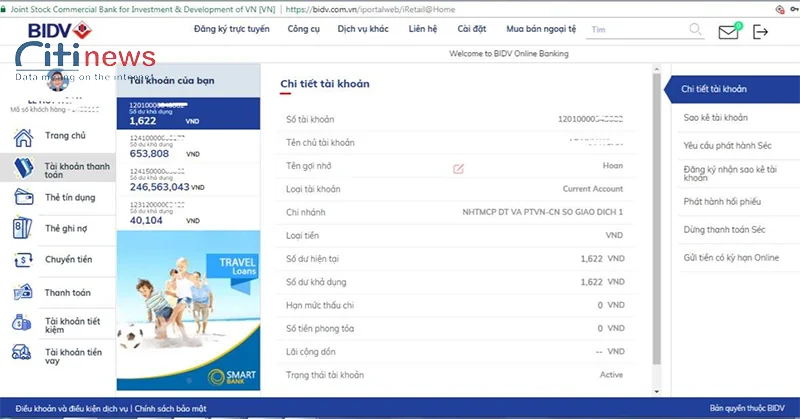Open the Công cụ menu
The height and width of the screenshot is (419, 800).
304,29
